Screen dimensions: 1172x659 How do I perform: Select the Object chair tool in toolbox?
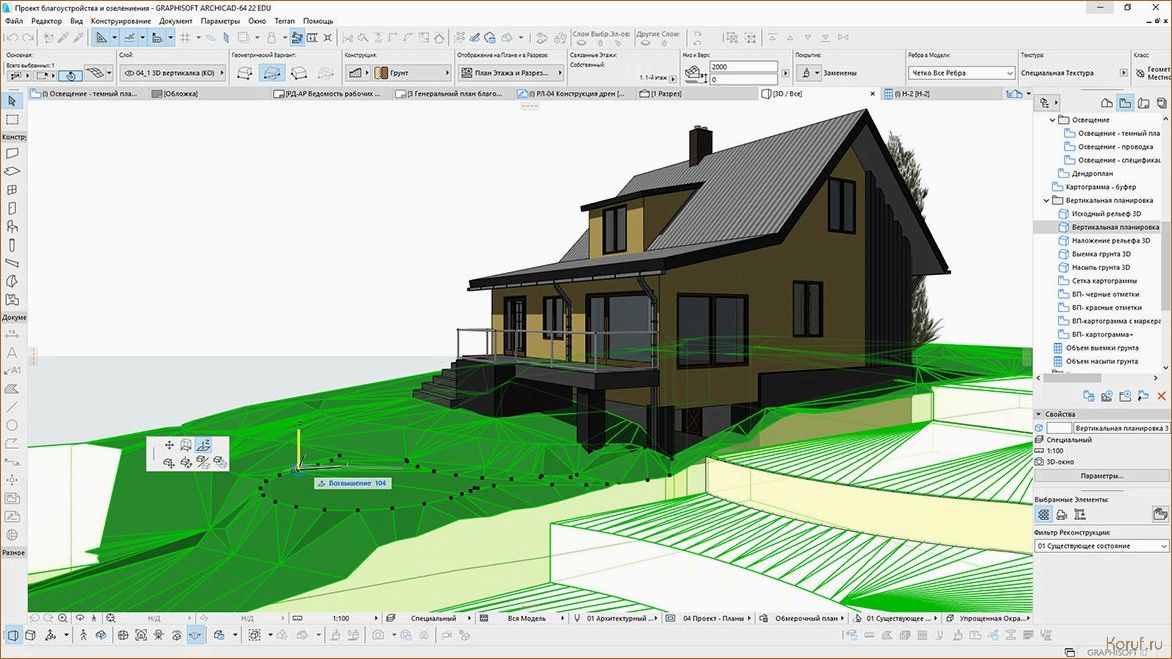point(12,226)
